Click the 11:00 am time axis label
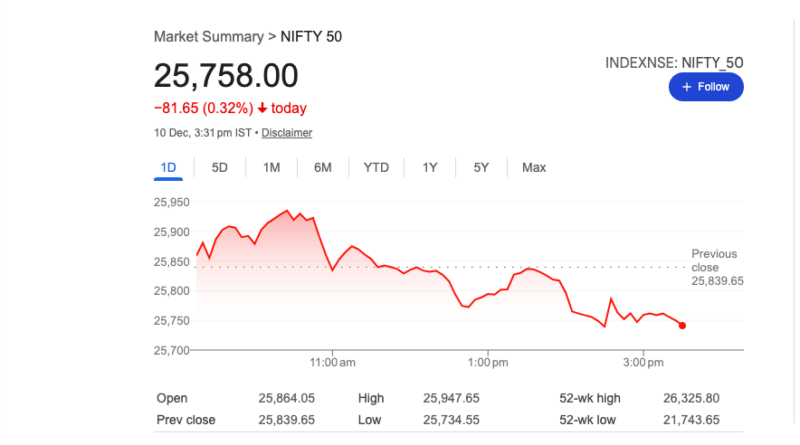This screenshot has width=800, height=445. (x=334, y=361)
